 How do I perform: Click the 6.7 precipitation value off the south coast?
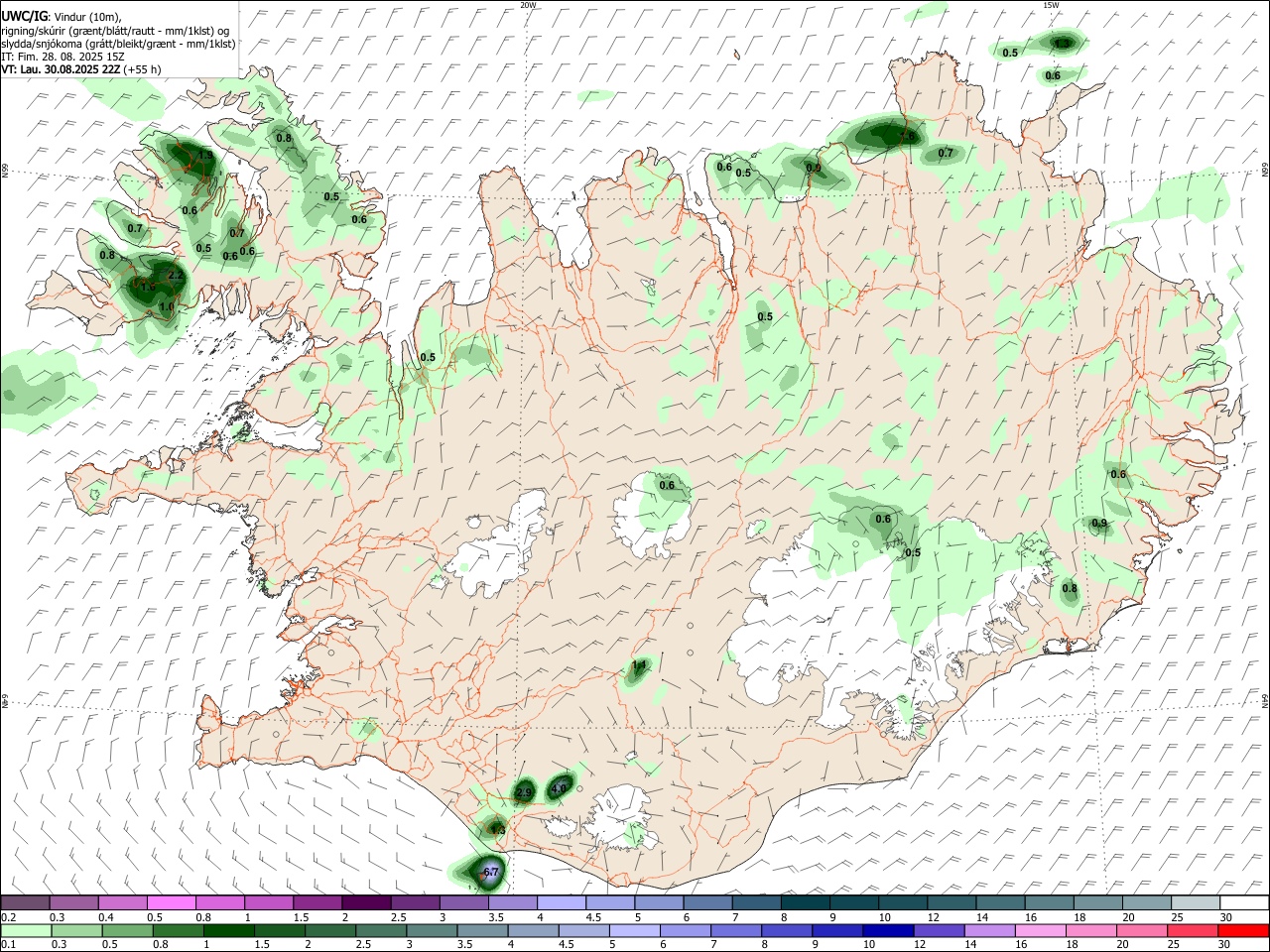490,872
